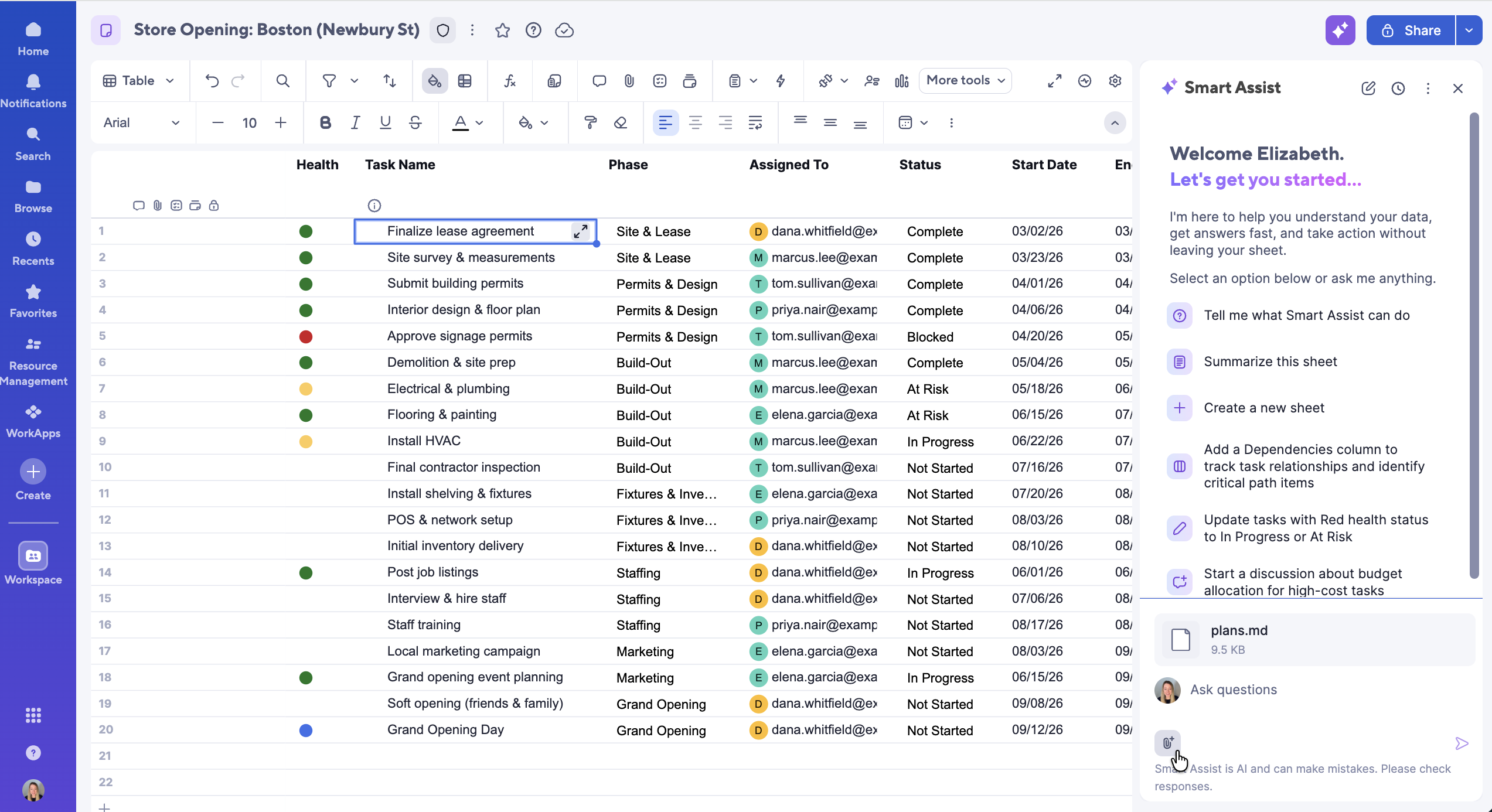The image size is (1492, 812).
Task: Open the sheet settings gear
Action: click(x=1115, y=81)
